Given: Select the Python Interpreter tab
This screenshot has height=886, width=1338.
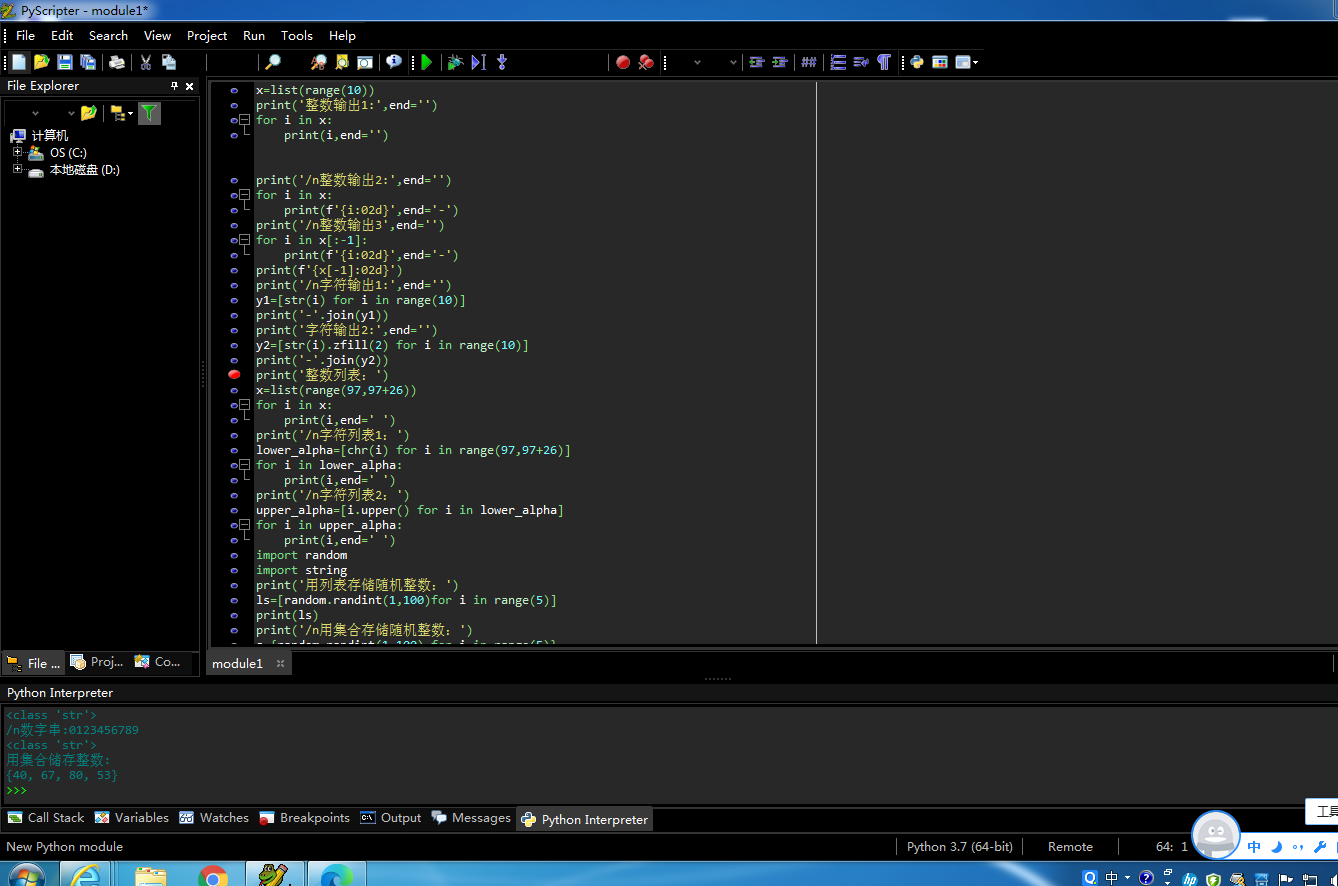Looking at the screenshot, I should [585, 819].
